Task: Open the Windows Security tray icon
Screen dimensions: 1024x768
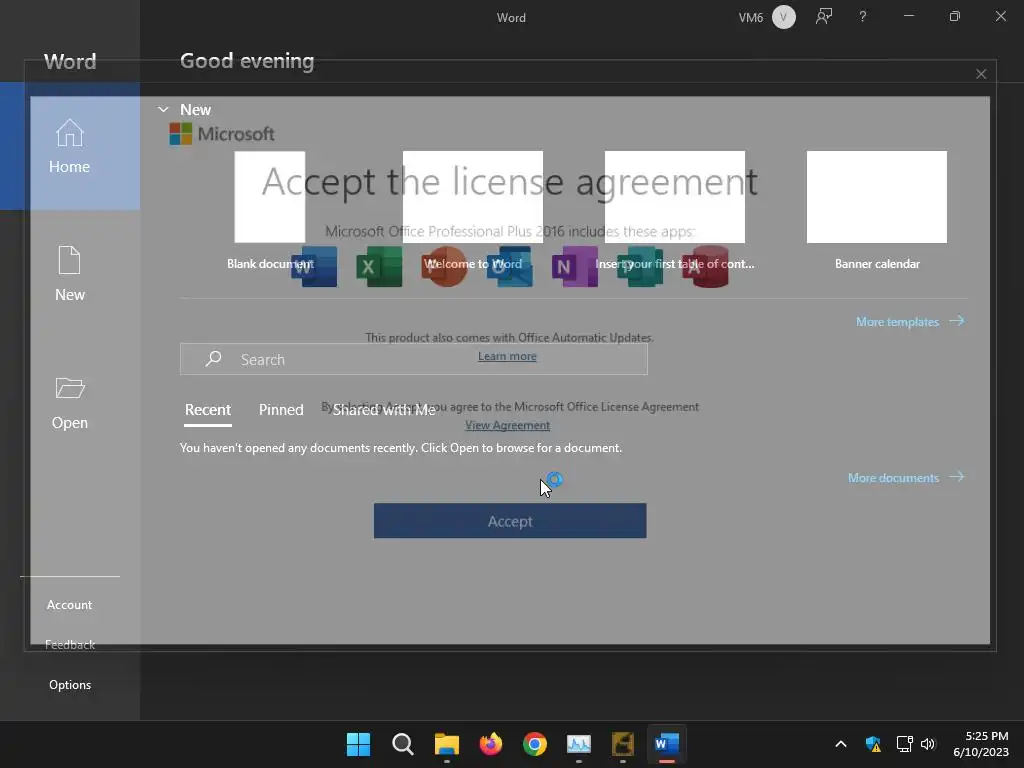Action: pyautogui.click(x=872, y=744)
